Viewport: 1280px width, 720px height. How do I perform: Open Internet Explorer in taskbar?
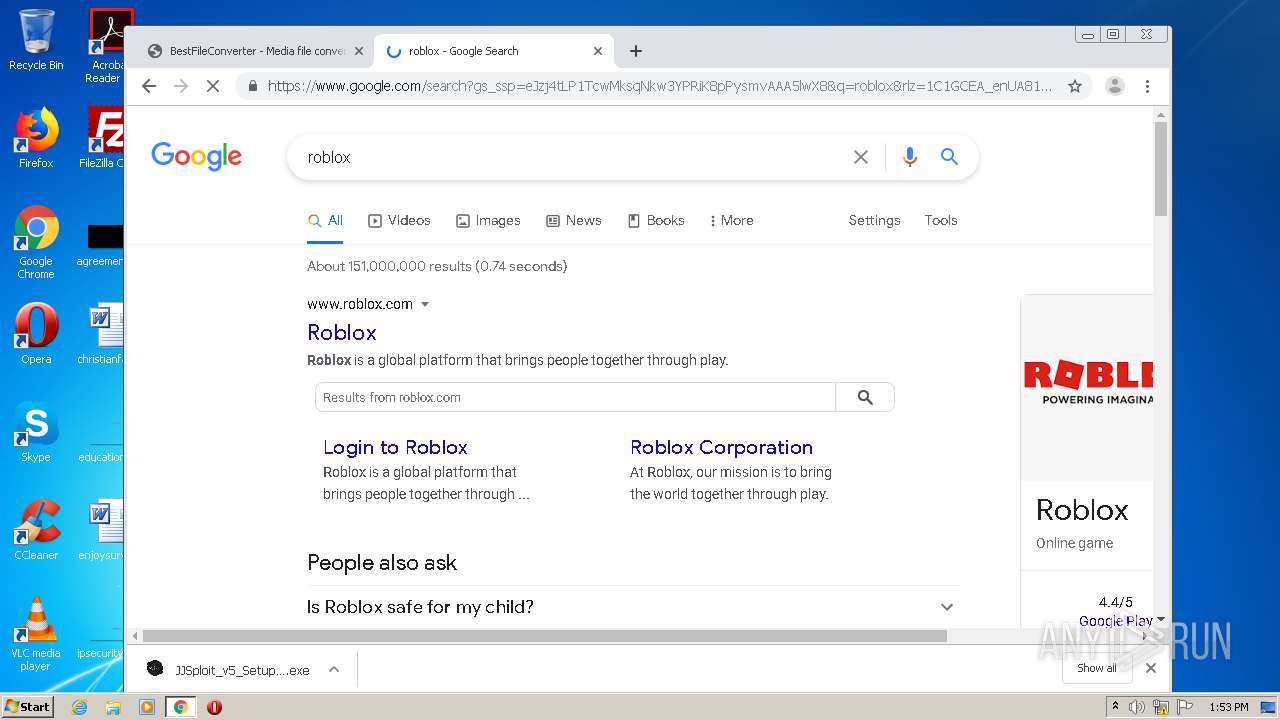pyautogui.click(x=79, y=707)
